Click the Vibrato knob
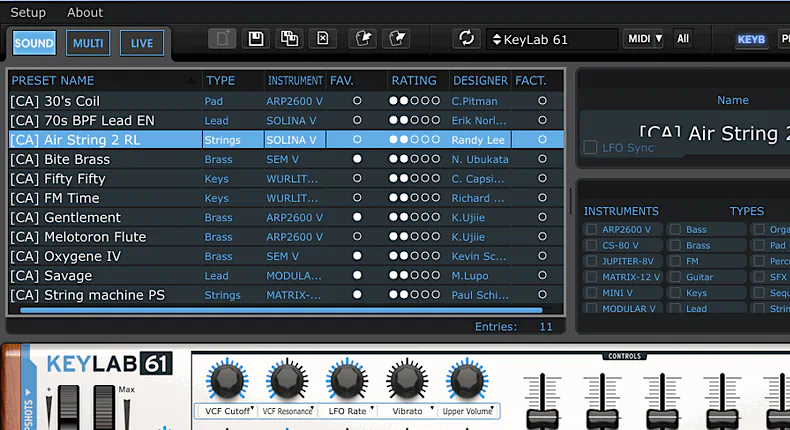The width and height of the screenshot is (790, 430). coord(407,381)
